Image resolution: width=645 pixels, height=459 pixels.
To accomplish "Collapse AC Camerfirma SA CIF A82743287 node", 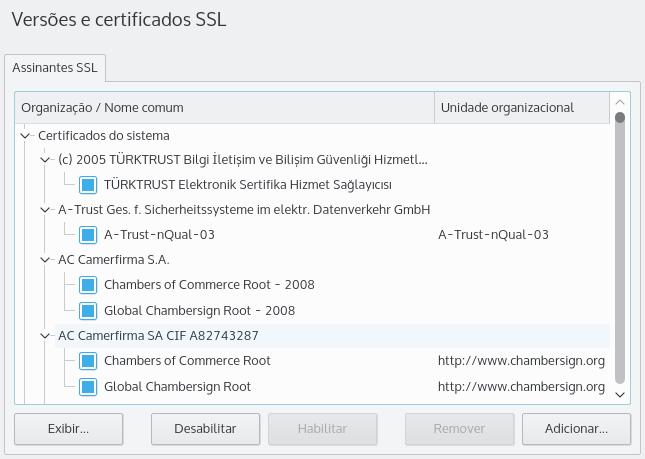I will click(x=45, y=335).
